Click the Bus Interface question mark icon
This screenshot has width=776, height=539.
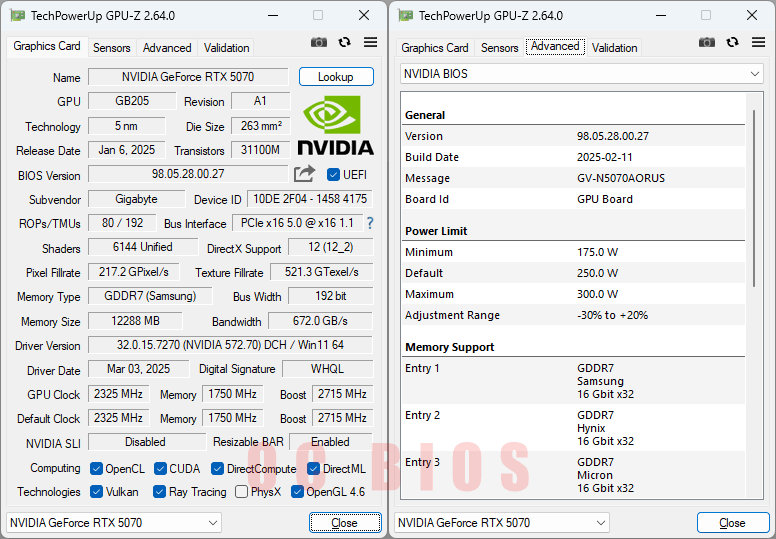(370, 223)
